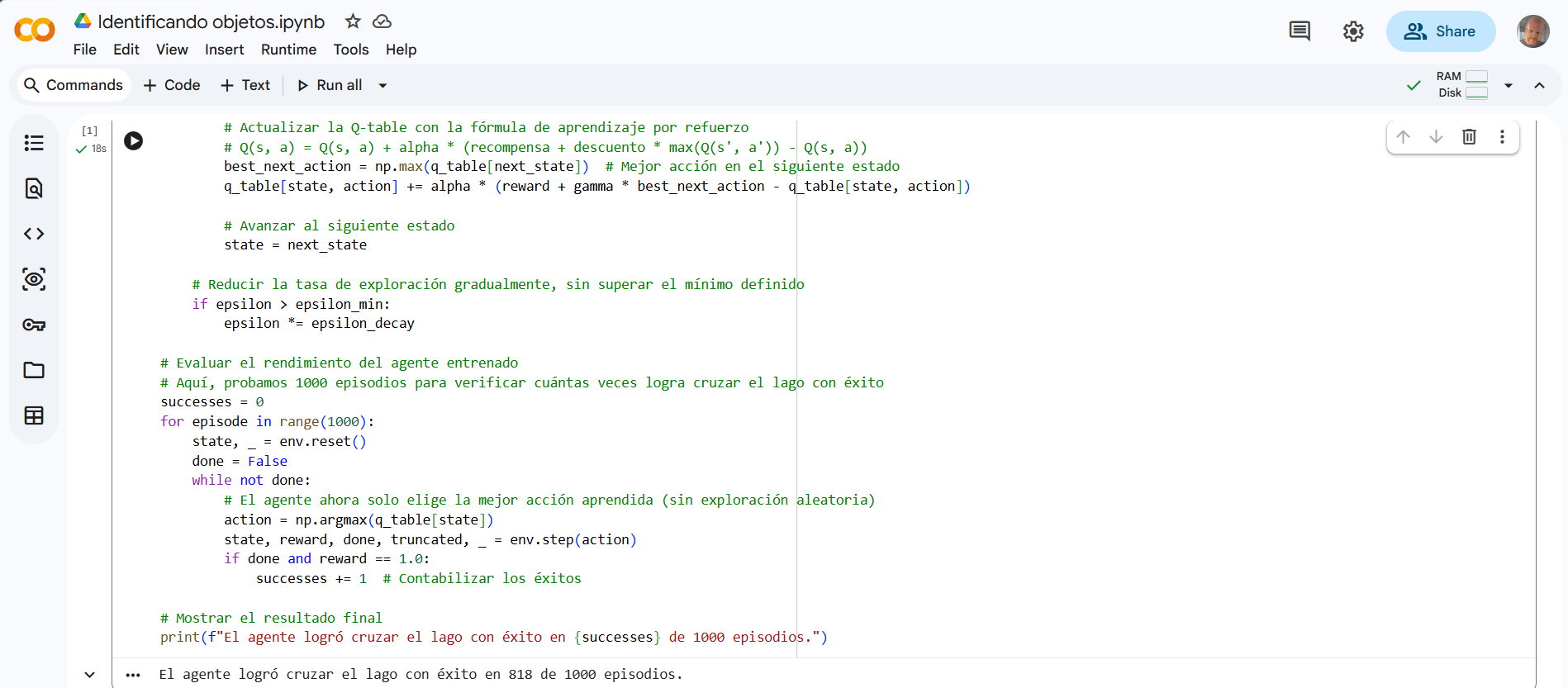Collapse the cell output chevron

click(x=89, y=675)
